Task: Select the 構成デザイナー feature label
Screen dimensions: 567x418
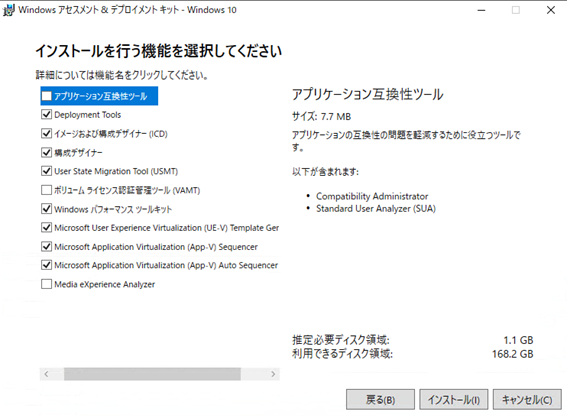Action: pos(78,153)
